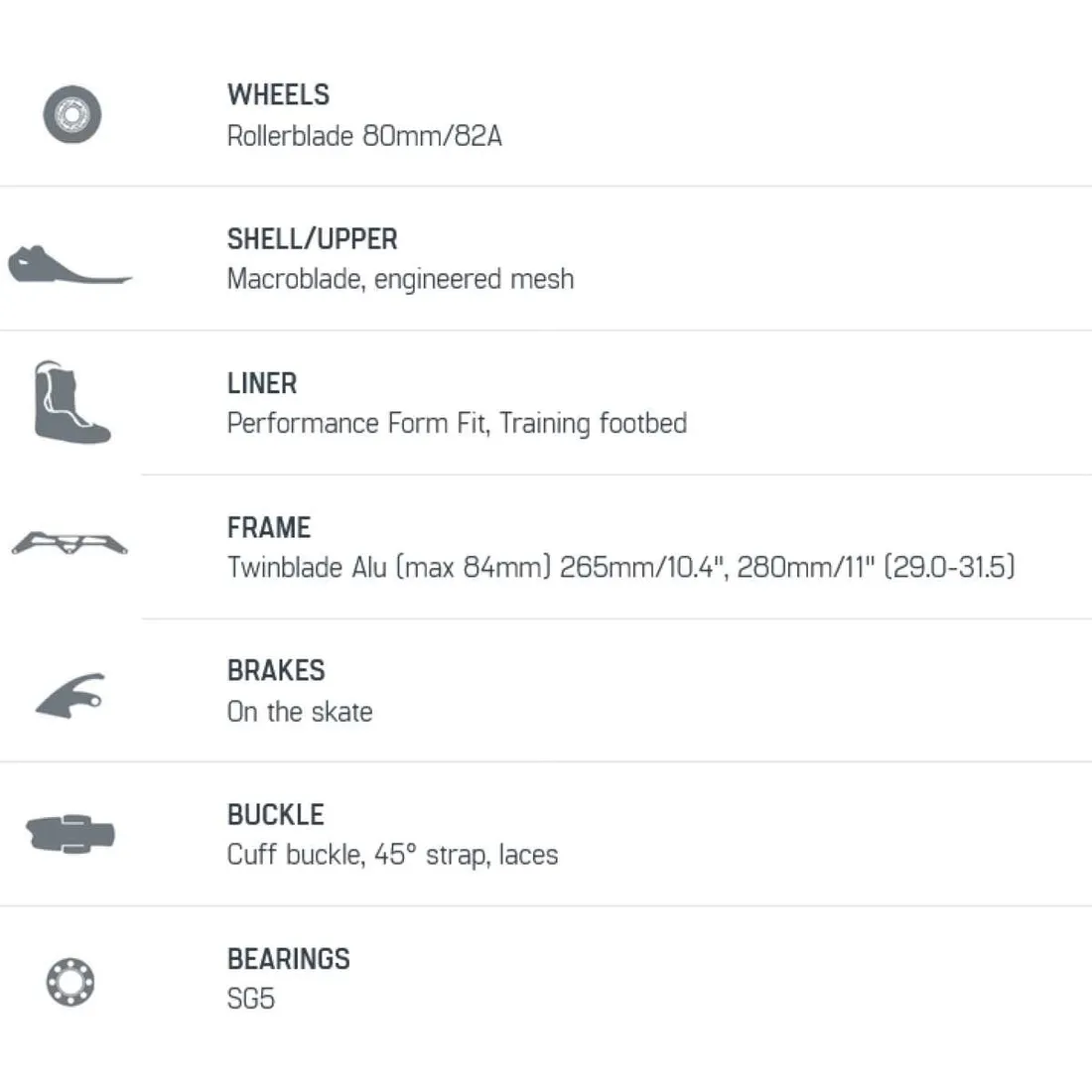
Task: Click the bearings ring icon
Action: click(70, 981)
